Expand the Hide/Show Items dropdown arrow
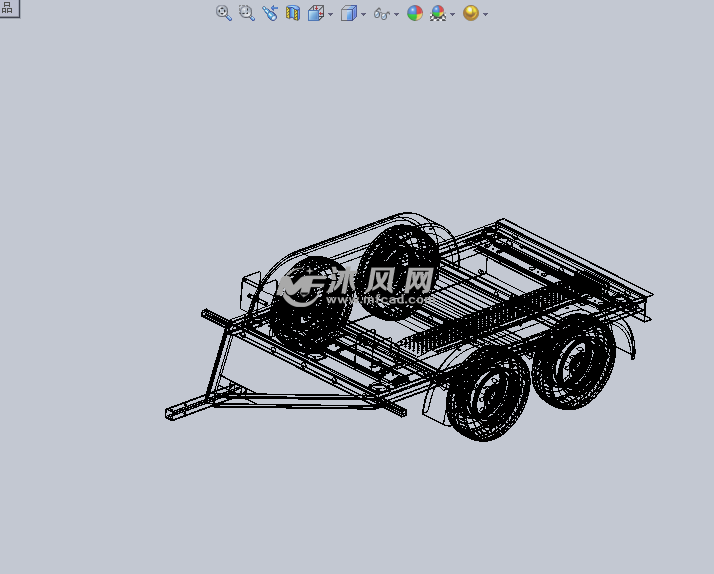Image resolution: width=714 pixels, height=574 pixels. click(396, 14)
